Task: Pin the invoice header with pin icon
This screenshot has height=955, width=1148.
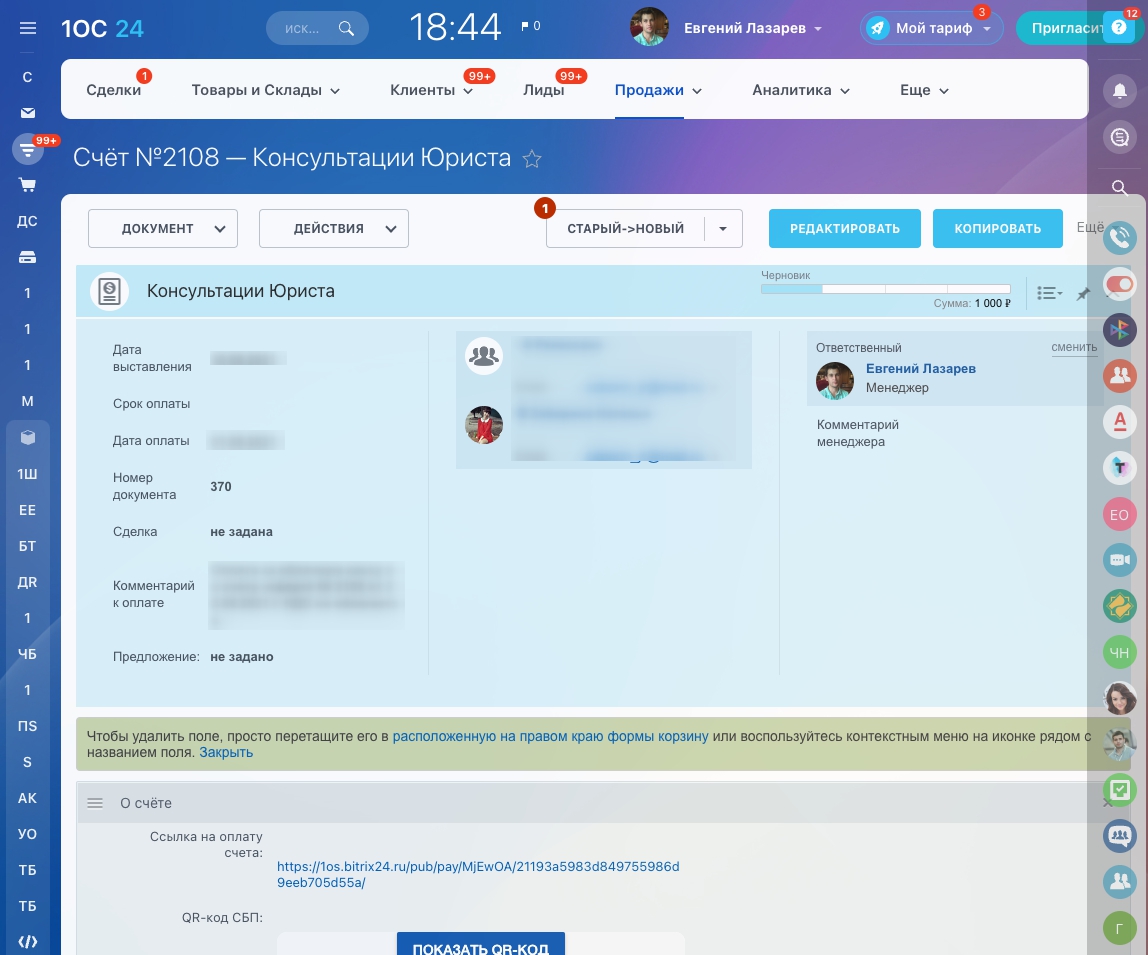Action: tap(1084, 294)
